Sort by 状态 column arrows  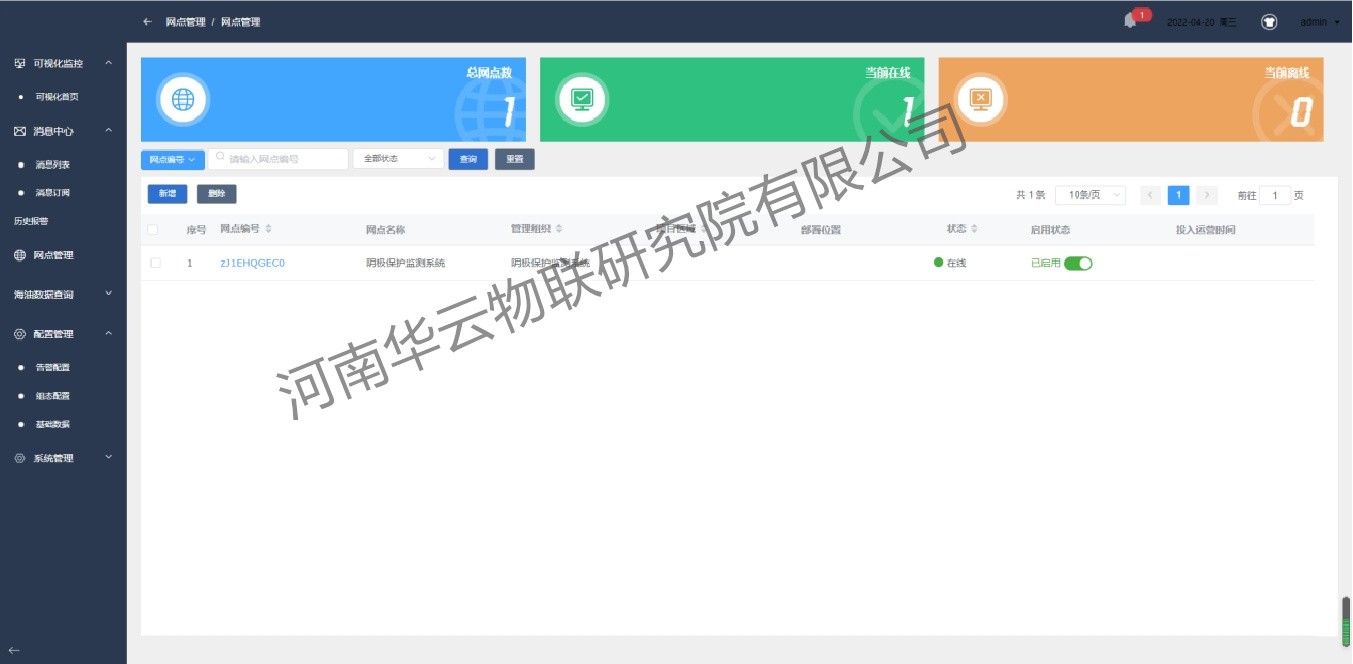pos(974,229)
